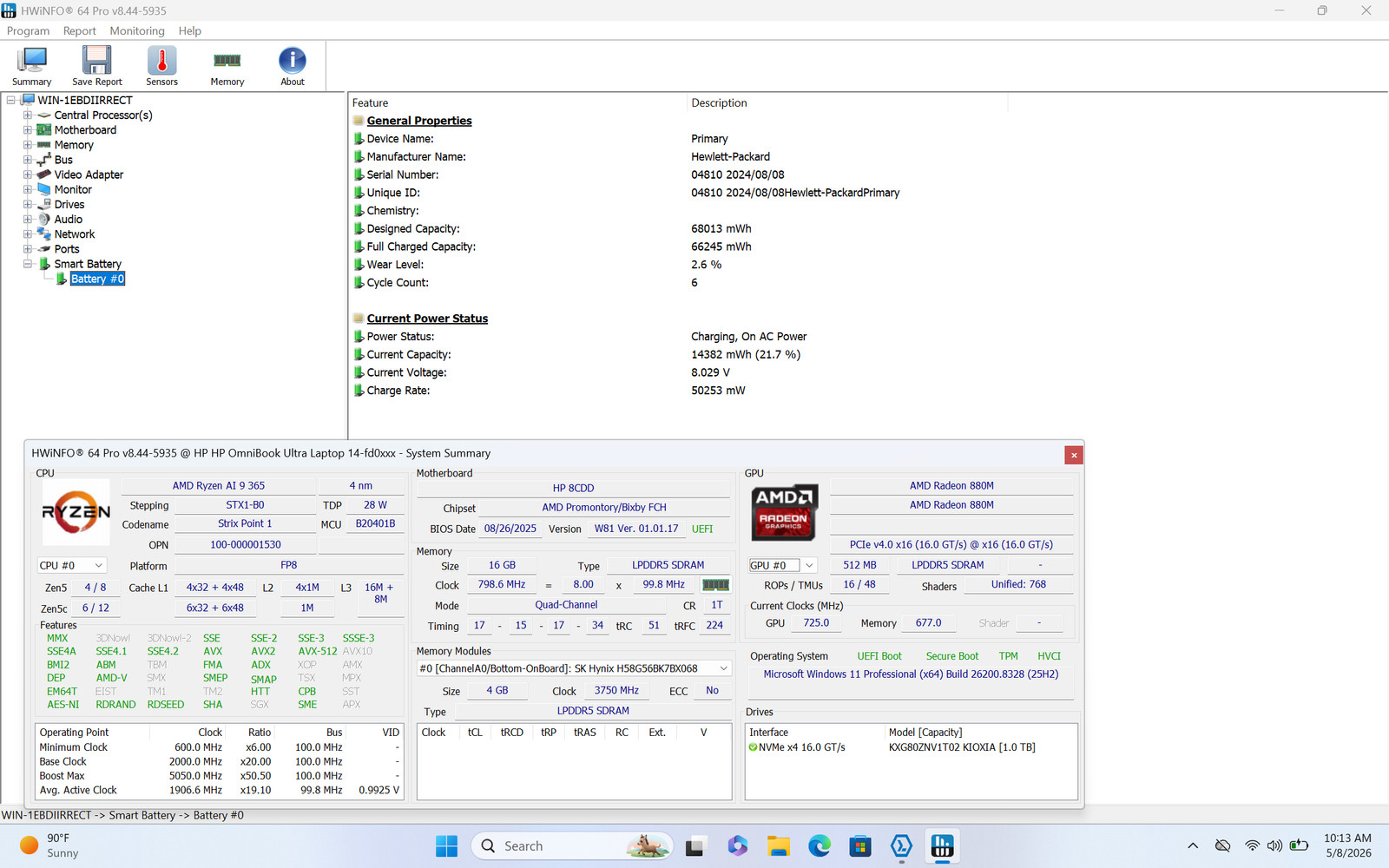Expand the Drives tree node

28,205
